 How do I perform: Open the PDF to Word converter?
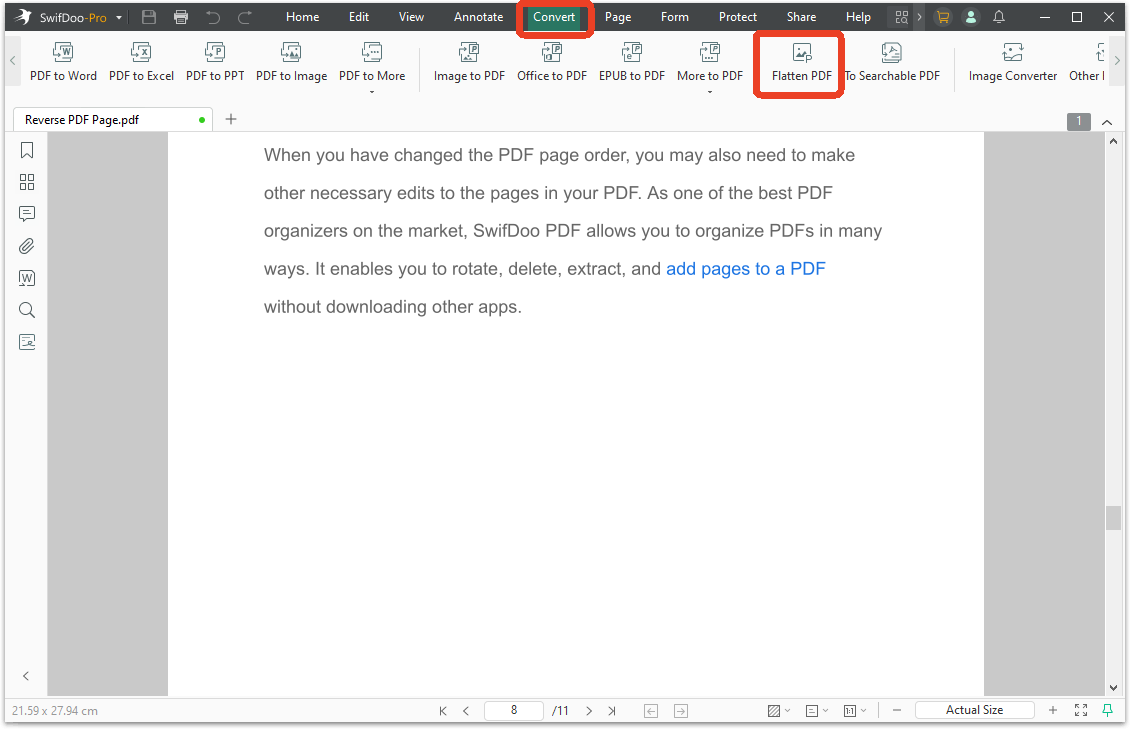click(63, 62)
